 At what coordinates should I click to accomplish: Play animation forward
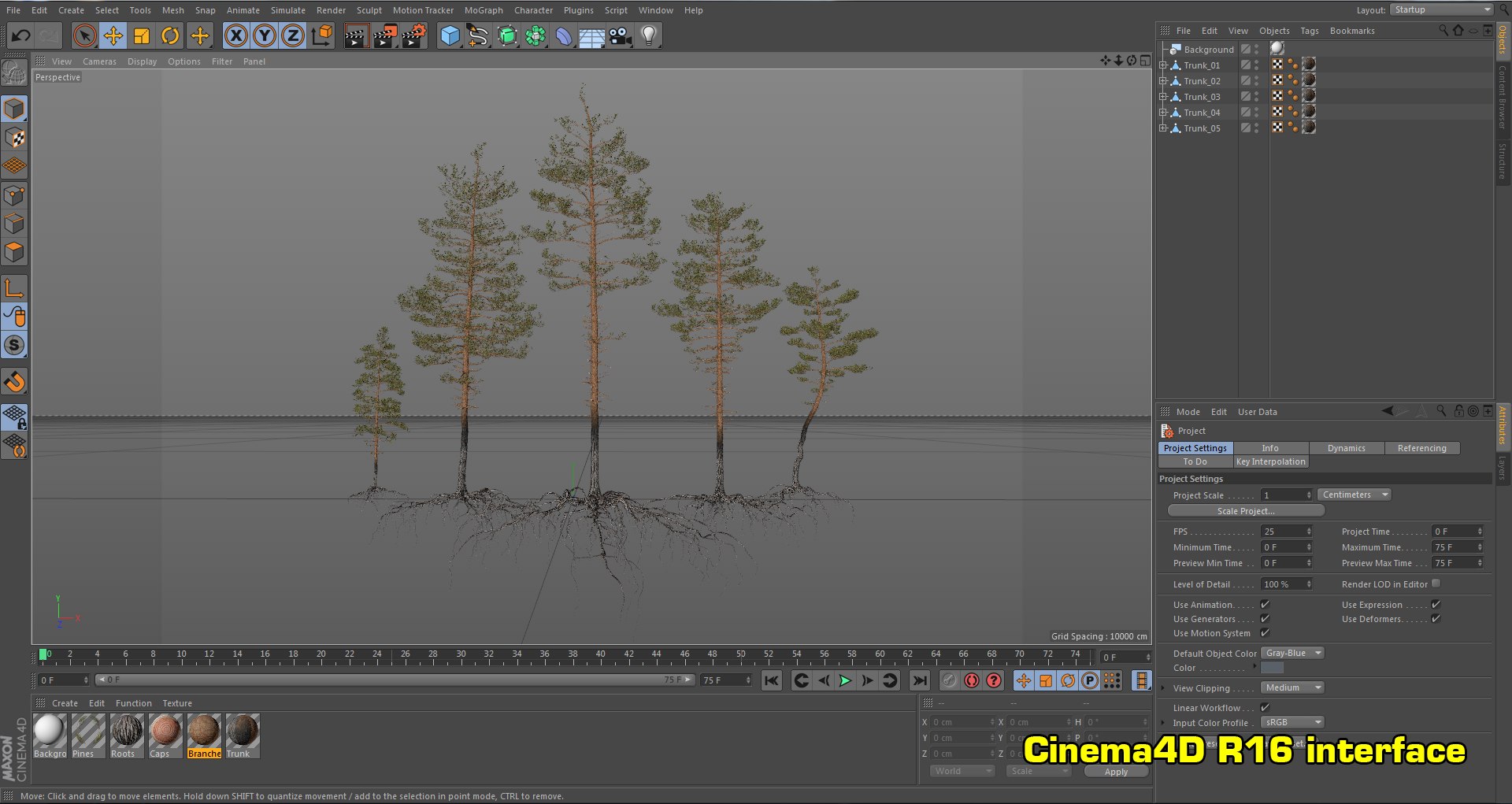click(845, 680)
